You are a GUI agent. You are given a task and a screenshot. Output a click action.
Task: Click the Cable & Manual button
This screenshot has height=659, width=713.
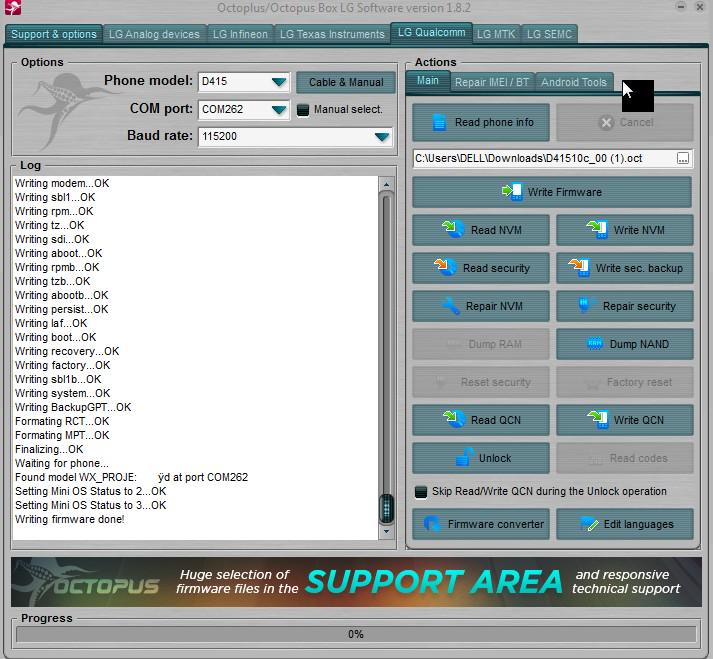click(346, 82)
